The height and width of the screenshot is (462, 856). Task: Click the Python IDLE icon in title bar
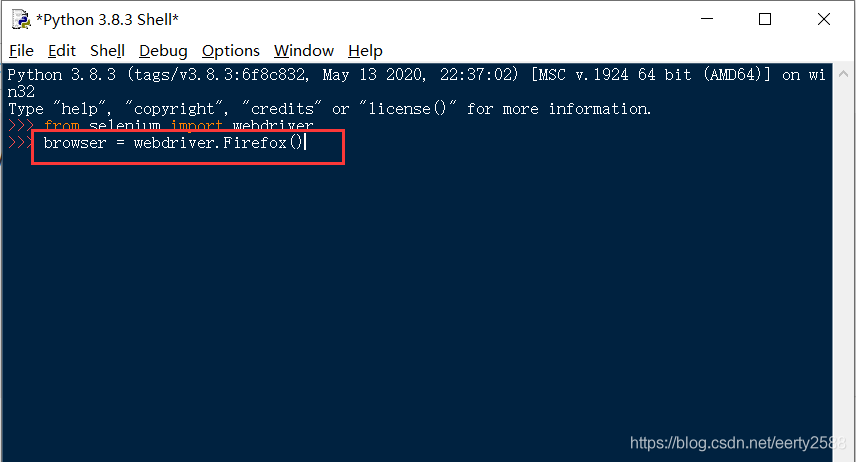[x=20, y=19]
